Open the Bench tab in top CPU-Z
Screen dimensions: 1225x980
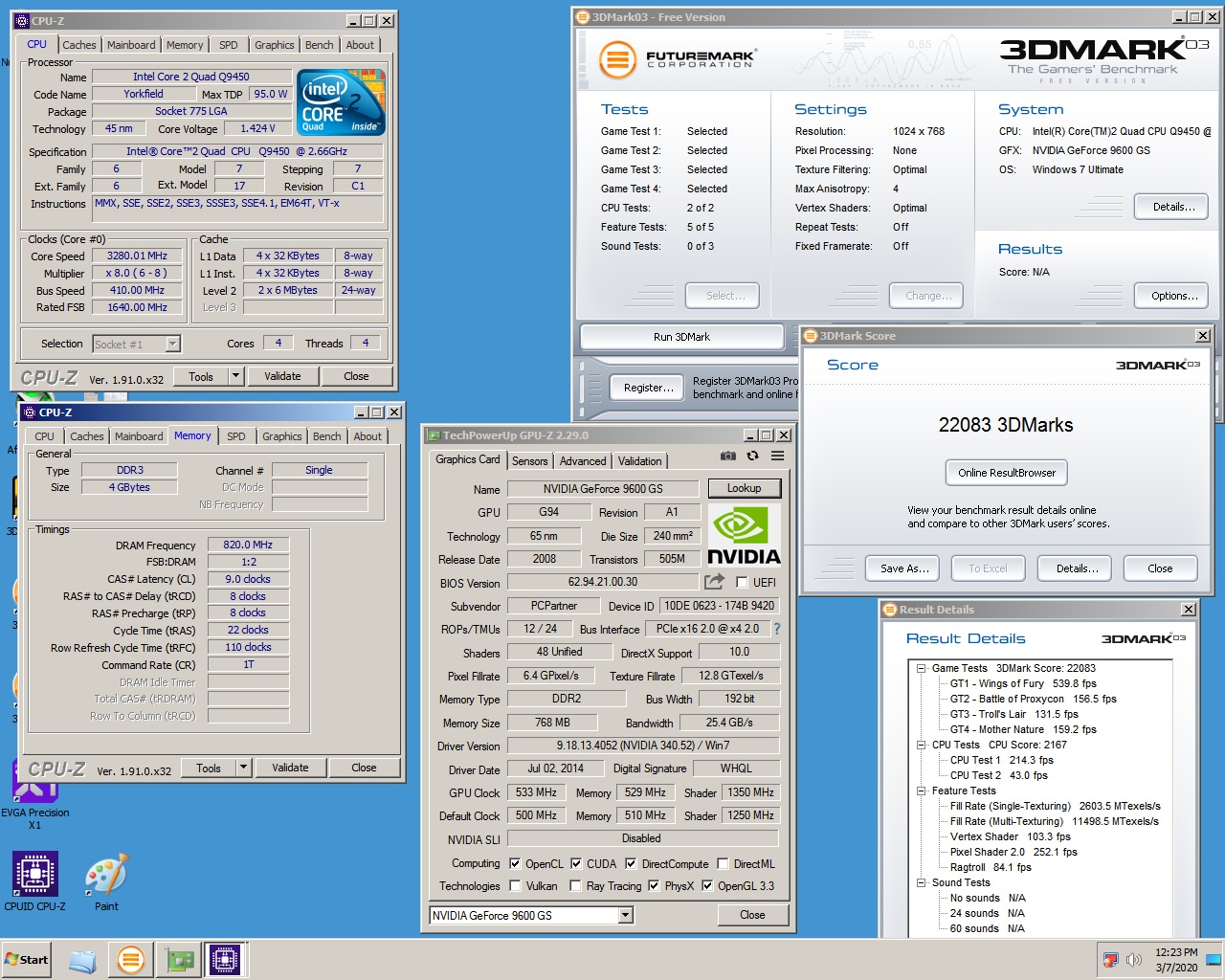[320, 45]
